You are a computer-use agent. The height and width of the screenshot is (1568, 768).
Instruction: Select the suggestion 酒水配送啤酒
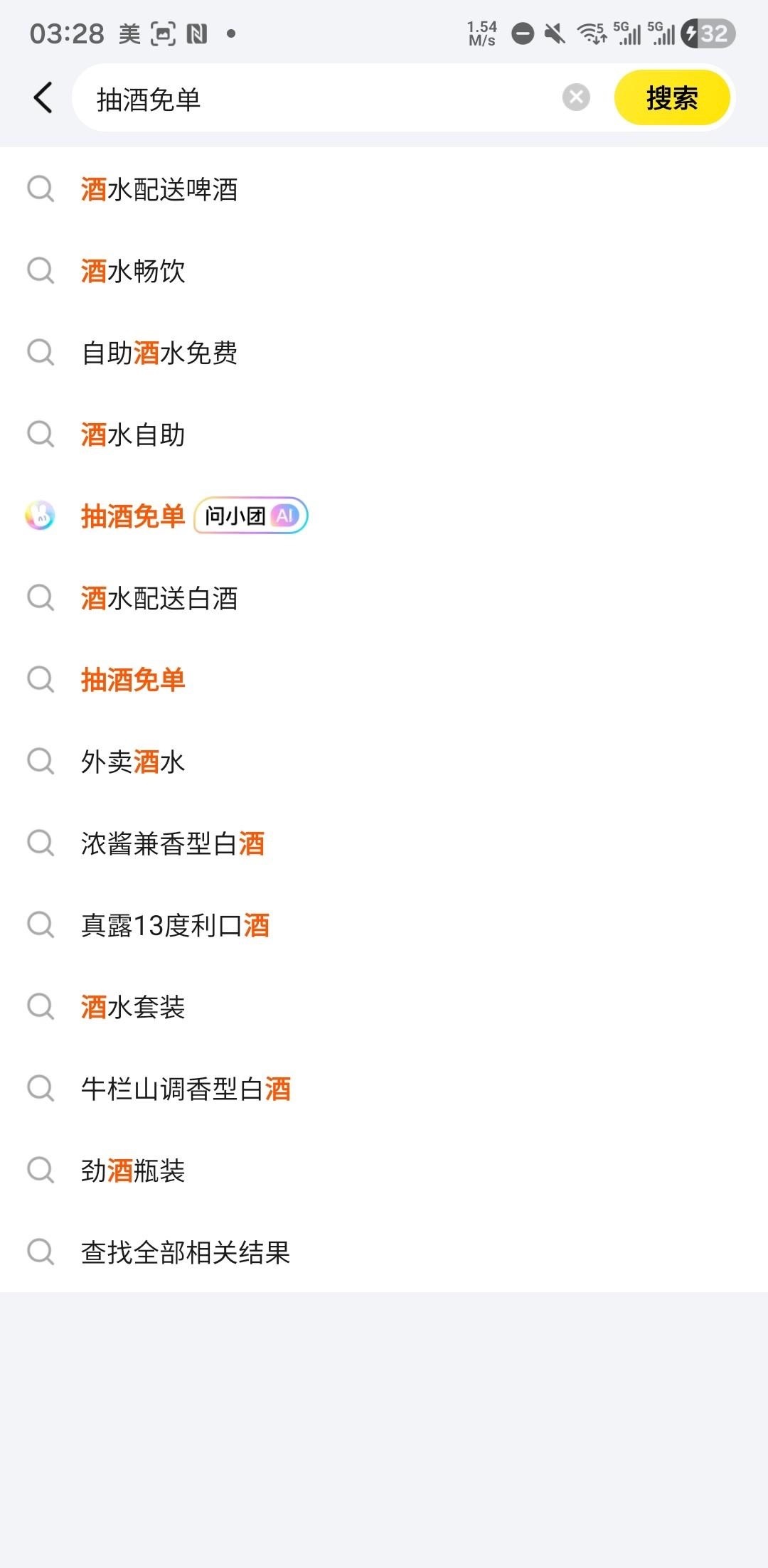click(x=159, y=190)
